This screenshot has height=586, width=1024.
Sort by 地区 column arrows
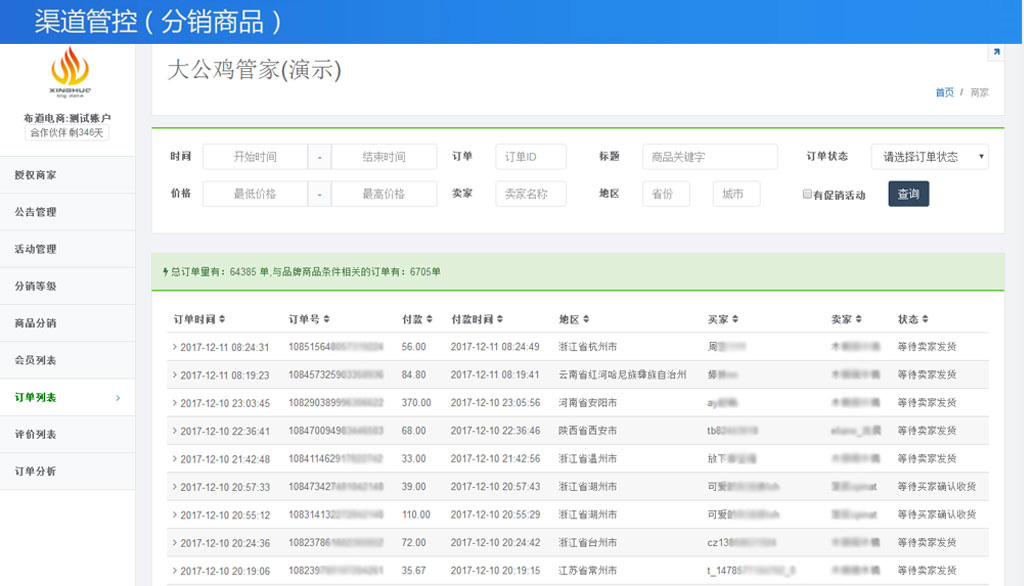(586, 319)
